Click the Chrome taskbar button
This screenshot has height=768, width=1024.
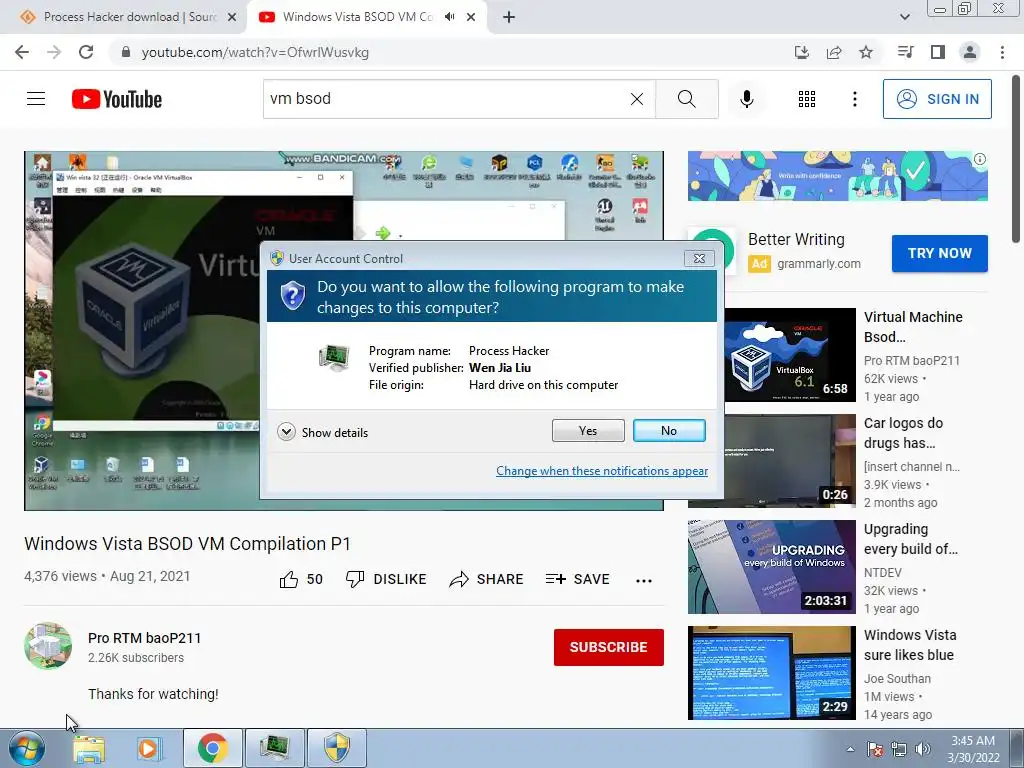pos(212,748)
